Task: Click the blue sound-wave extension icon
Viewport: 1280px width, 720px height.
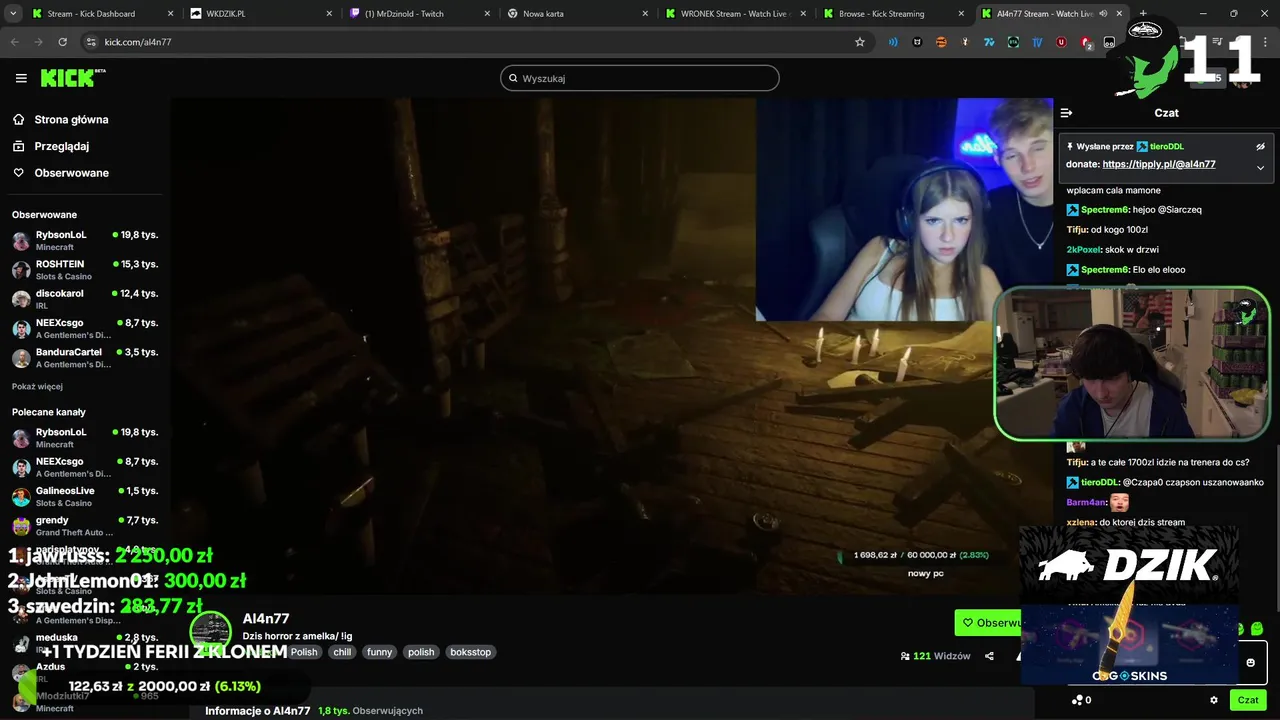Action: point(893,42)
